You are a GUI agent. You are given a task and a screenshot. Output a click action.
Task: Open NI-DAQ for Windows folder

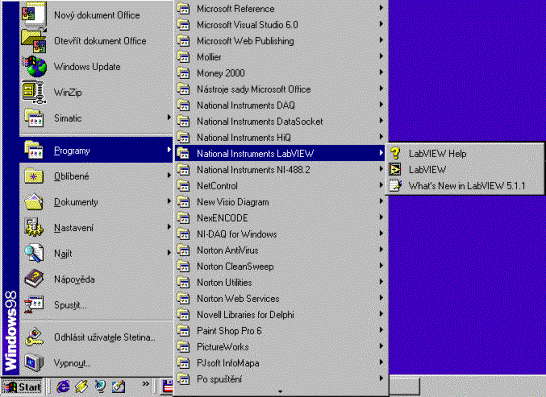tap(280, 234)
